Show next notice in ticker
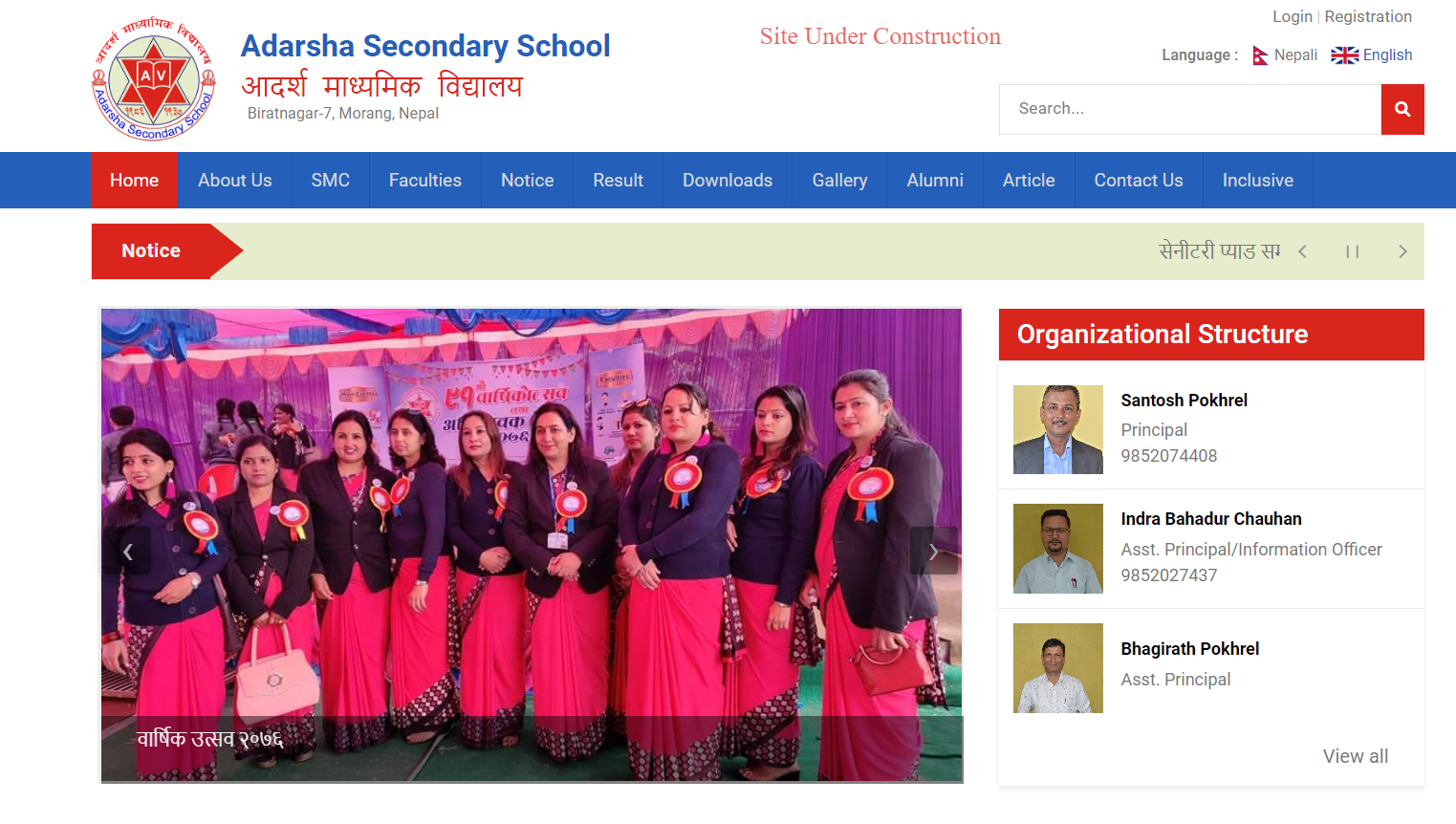This screenshot has width=1456, height=824. [1402, 251]
